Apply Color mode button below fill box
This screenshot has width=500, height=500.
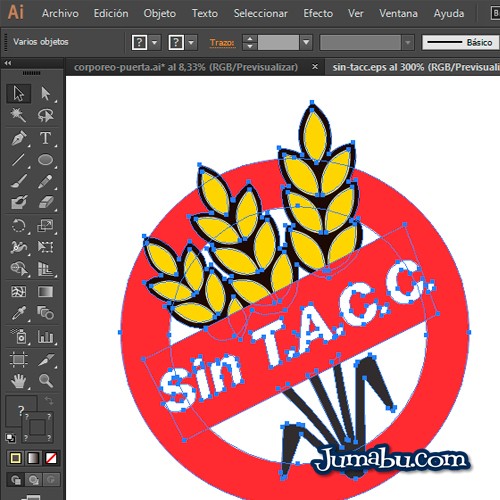[15, 458]
